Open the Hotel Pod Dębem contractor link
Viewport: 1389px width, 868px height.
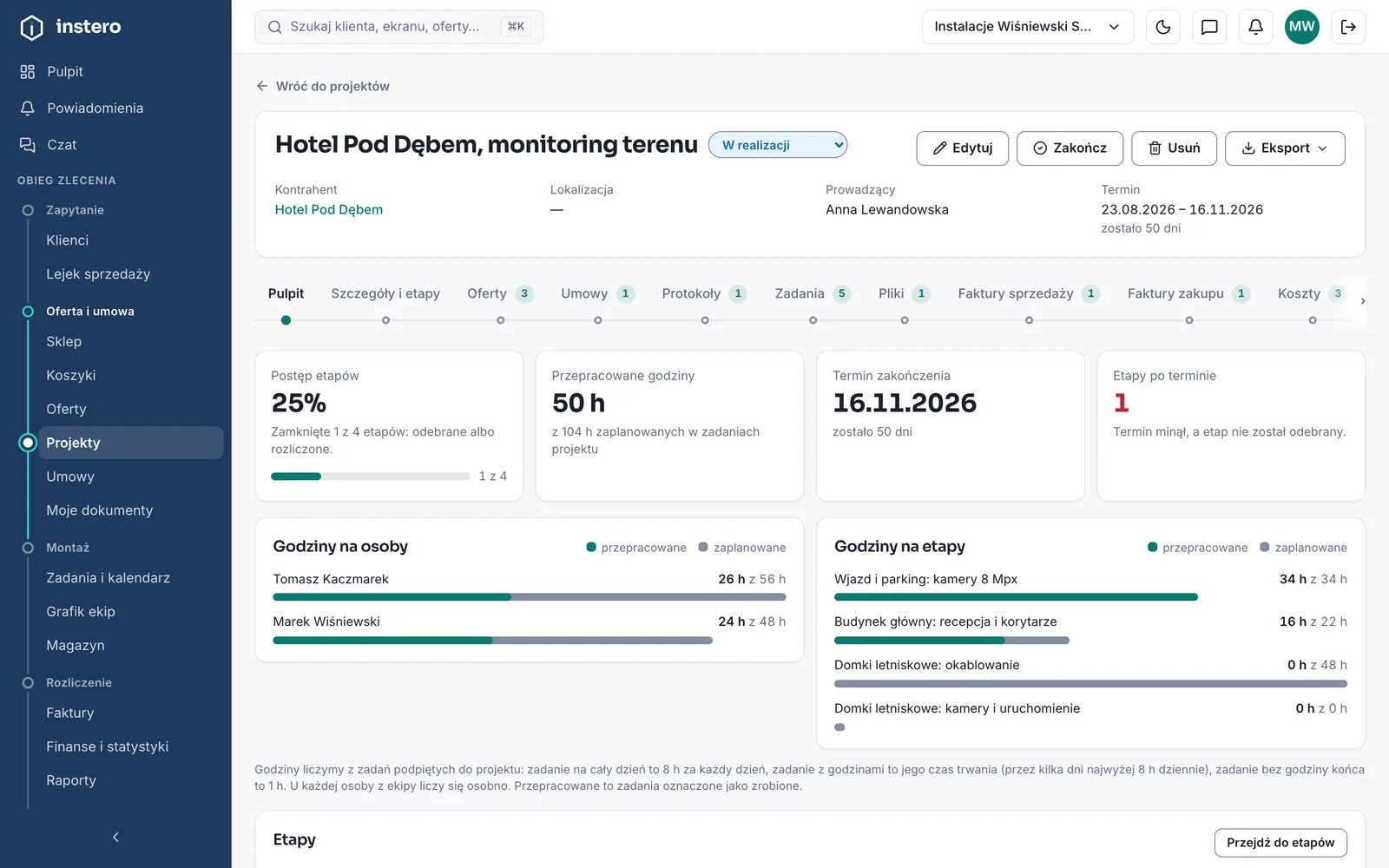coord(329,209)
